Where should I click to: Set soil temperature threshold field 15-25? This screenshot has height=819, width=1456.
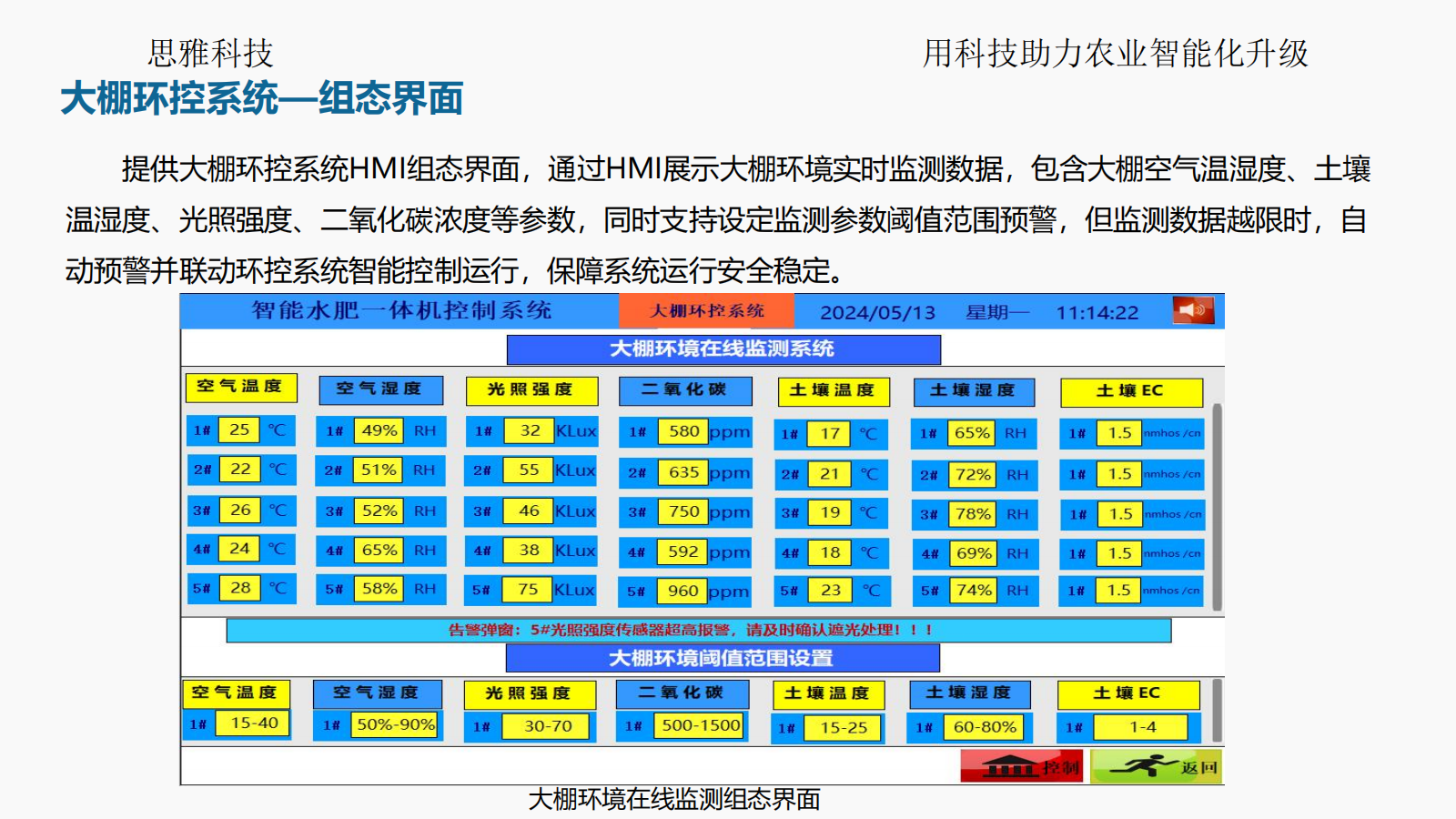(x=844, y=728)
